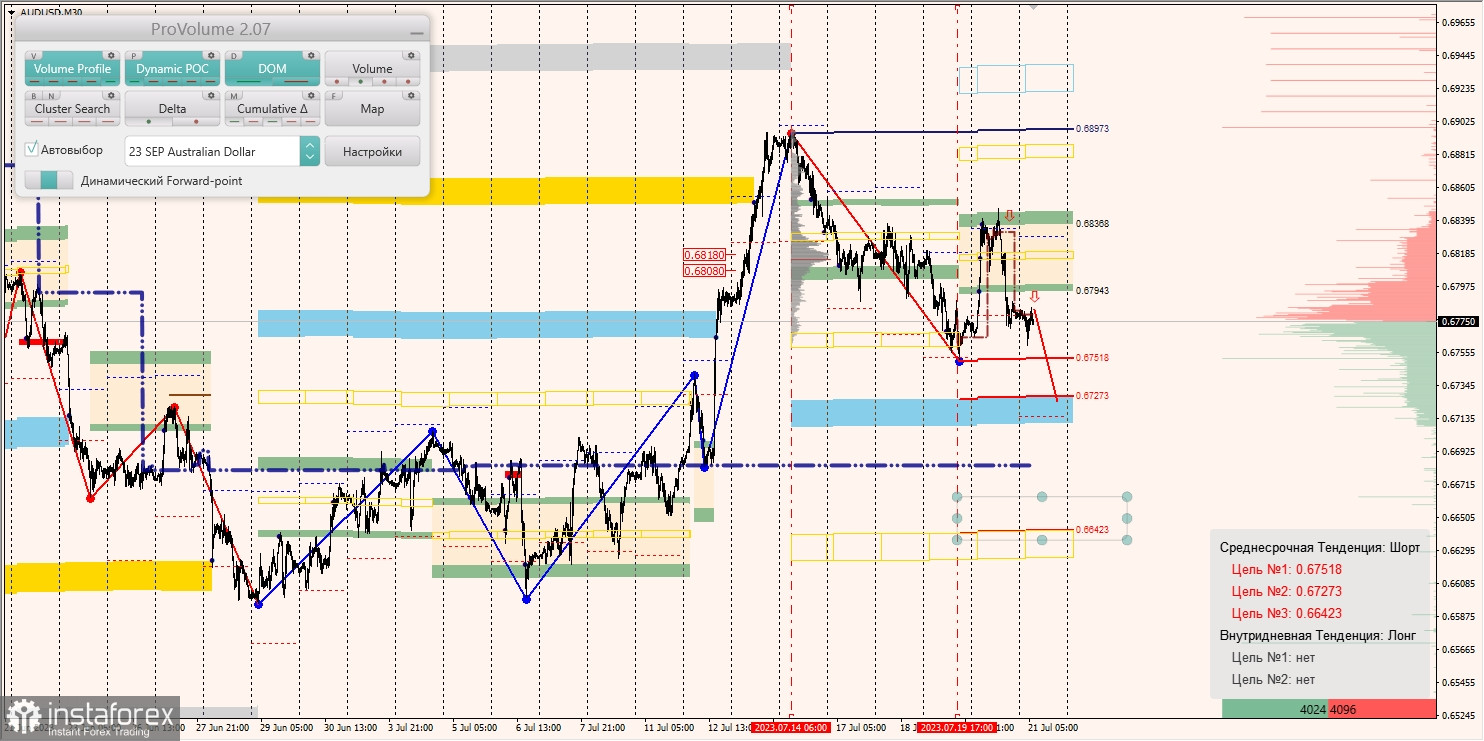Select the green mode segment under Volume
This screenshot has height=741, width=1484.
360,82
